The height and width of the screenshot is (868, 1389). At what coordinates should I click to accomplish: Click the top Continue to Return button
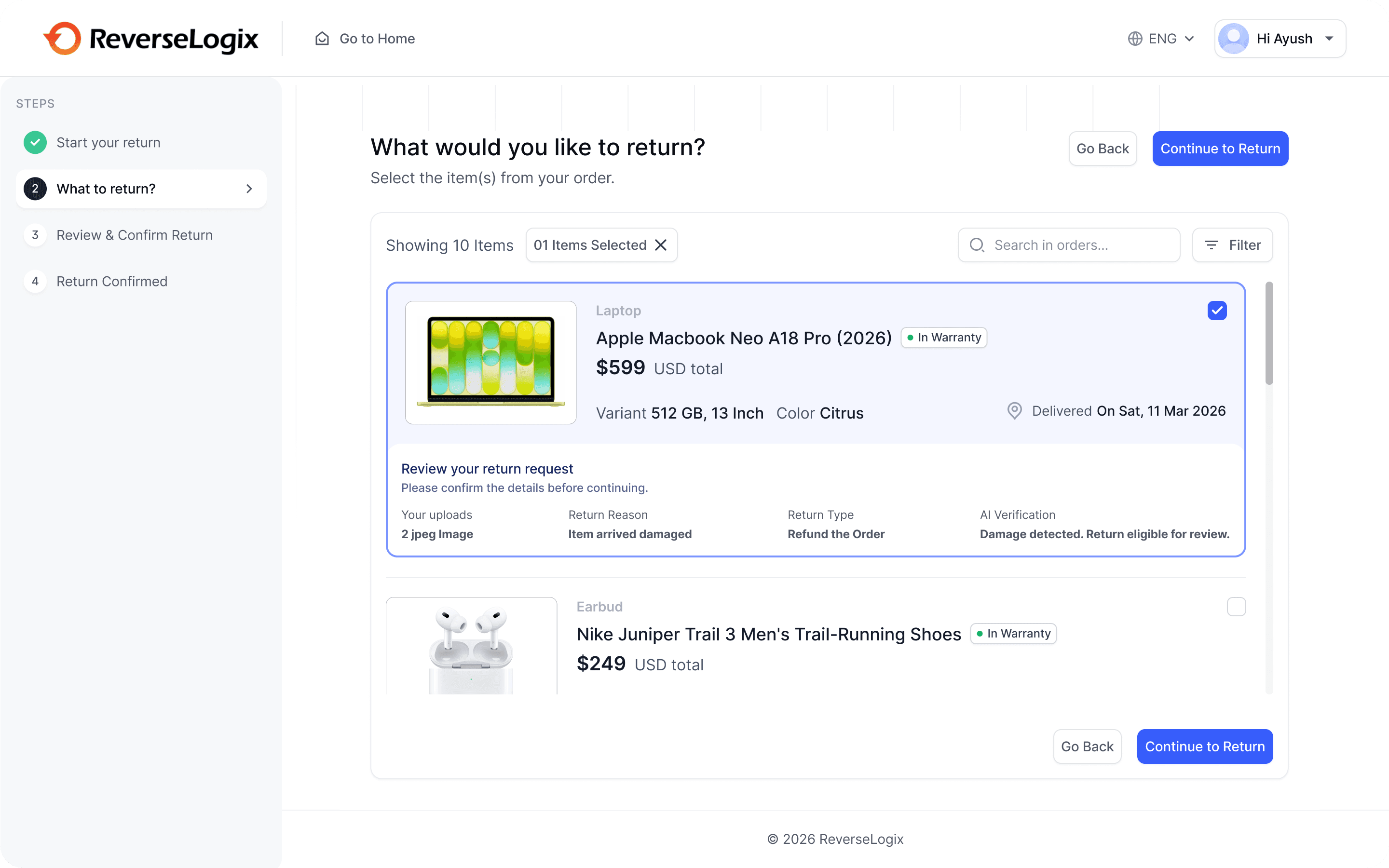1220,149
